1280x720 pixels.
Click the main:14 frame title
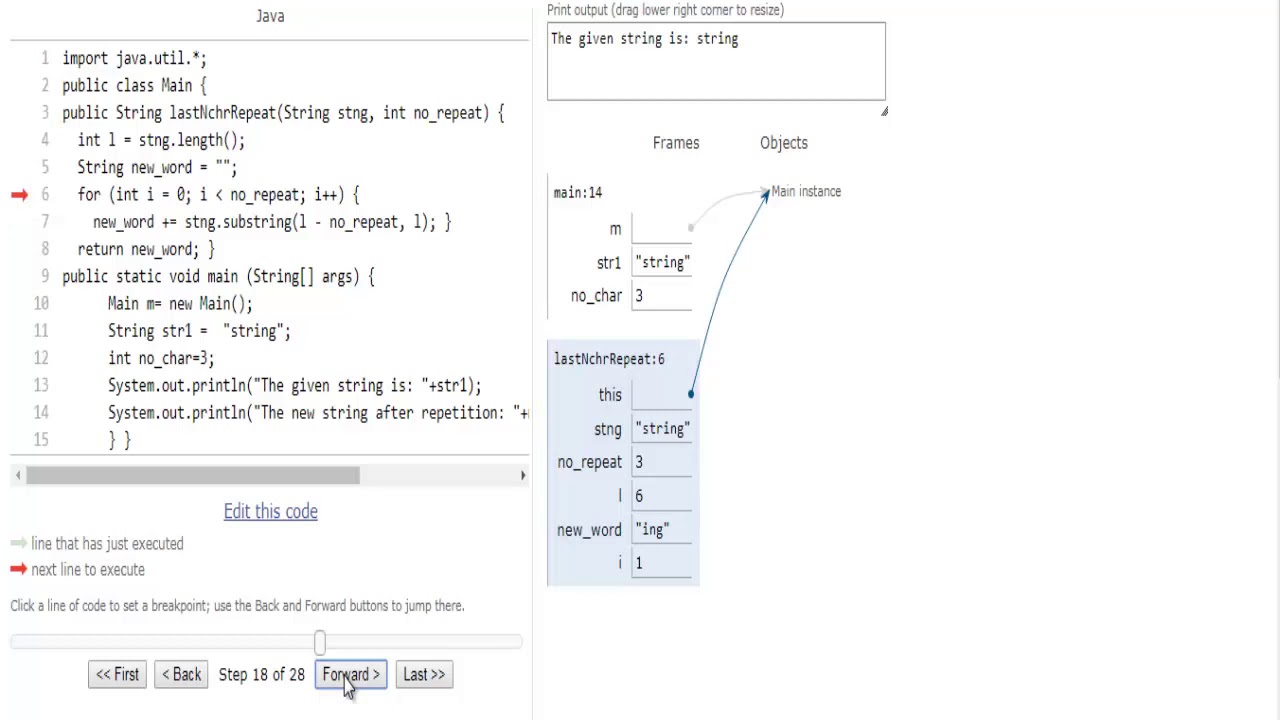point(578,192)
